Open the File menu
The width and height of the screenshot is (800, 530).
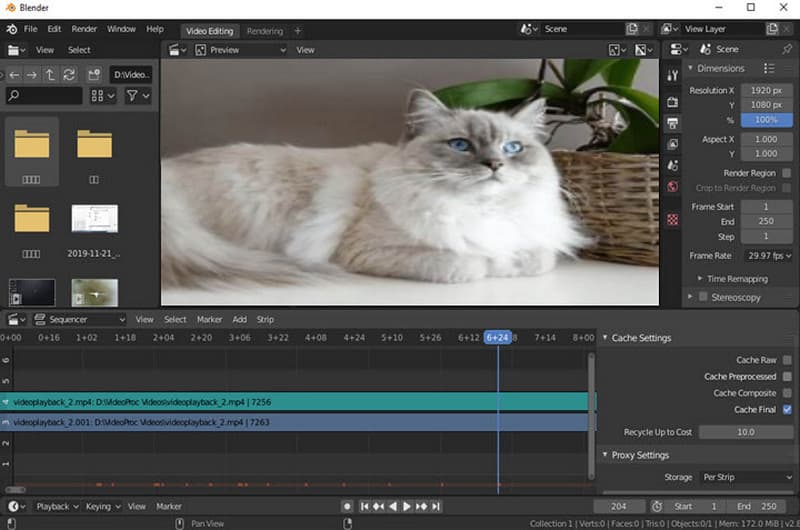pos(31,29)
